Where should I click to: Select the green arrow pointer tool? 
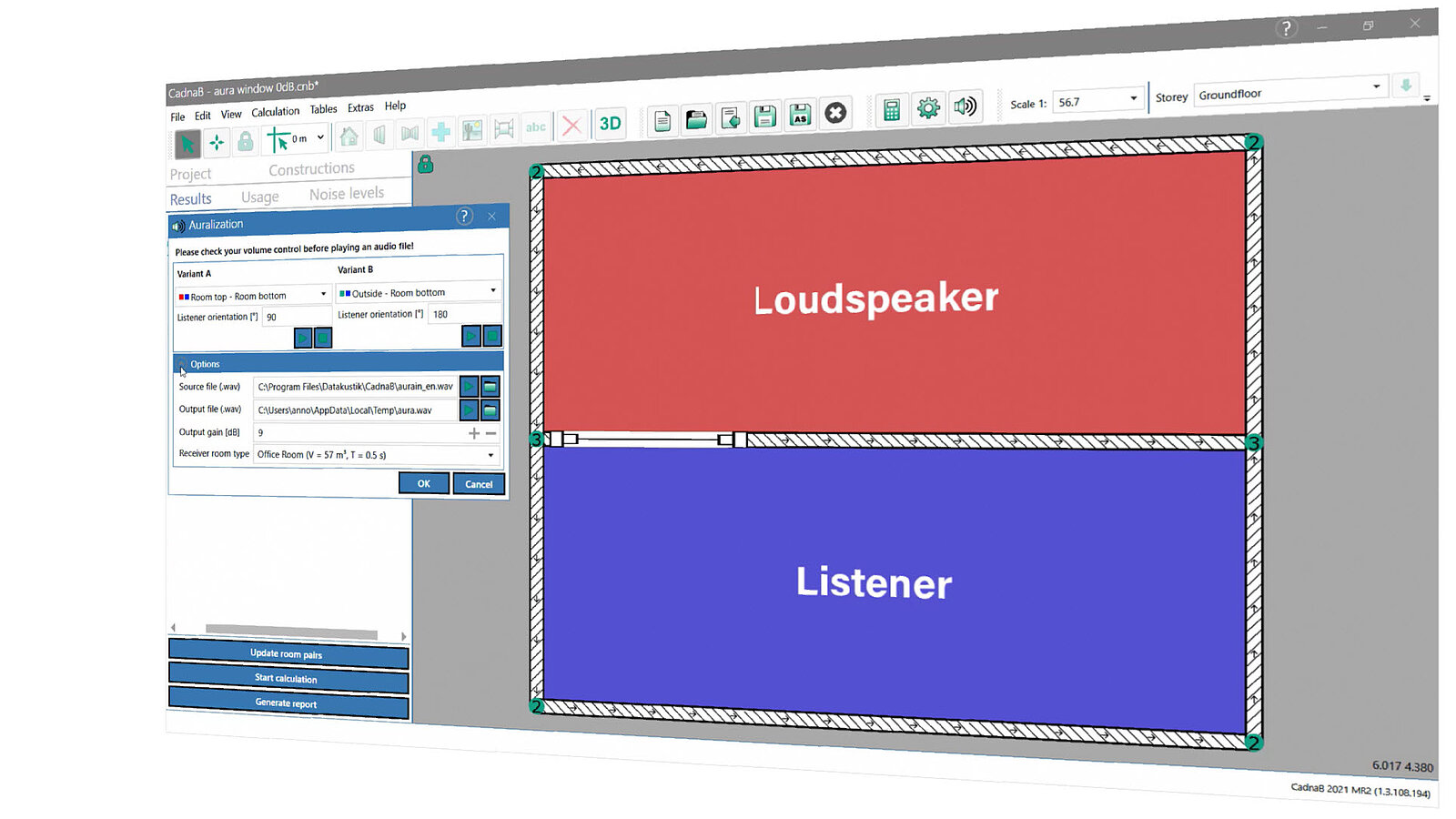tap(187, 144)
